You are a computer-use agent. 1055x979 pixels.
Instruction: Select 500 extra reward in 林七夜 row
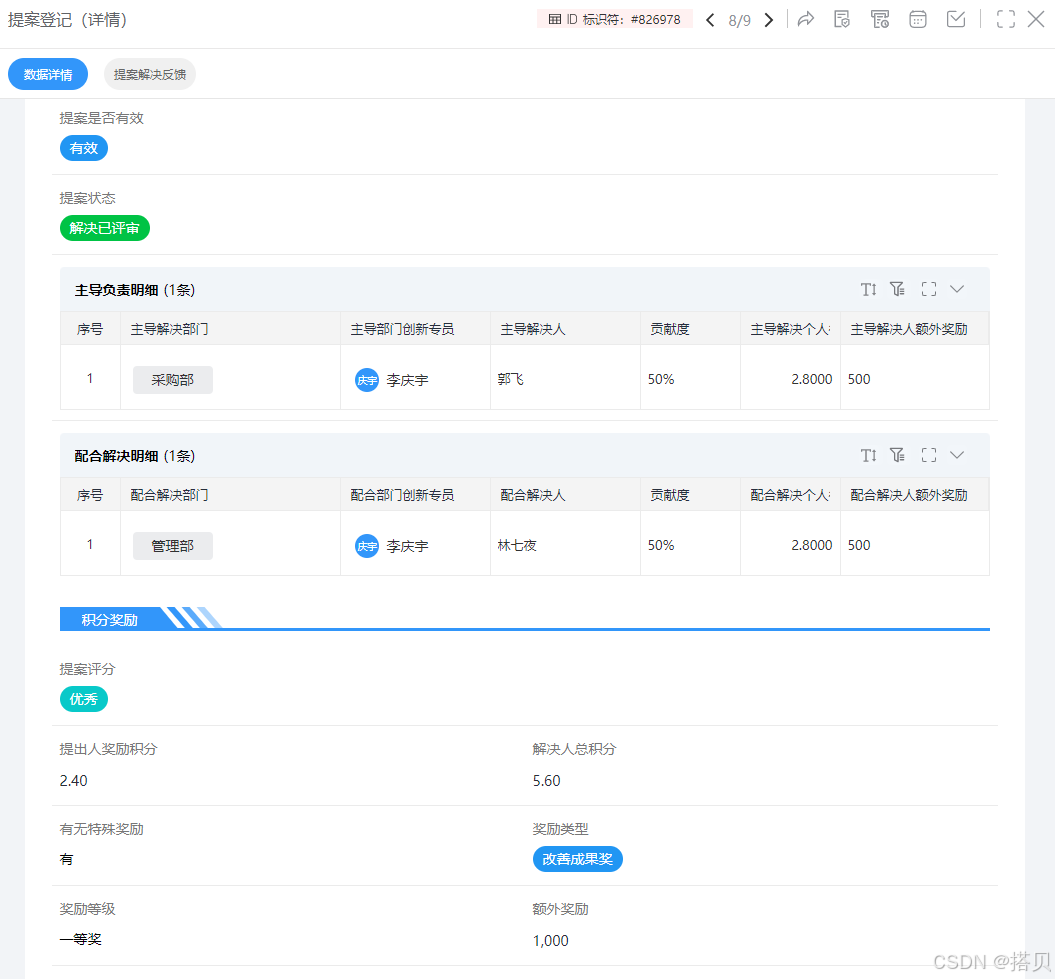[x=914, y=545]
